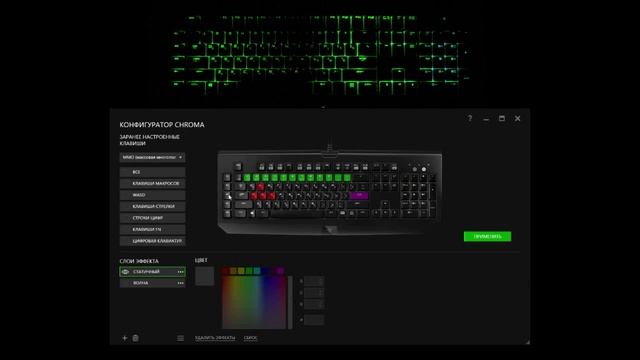640x360 pixels.
Task: Select the red W key on keyboard preview
Action: (x=260, y=187)
